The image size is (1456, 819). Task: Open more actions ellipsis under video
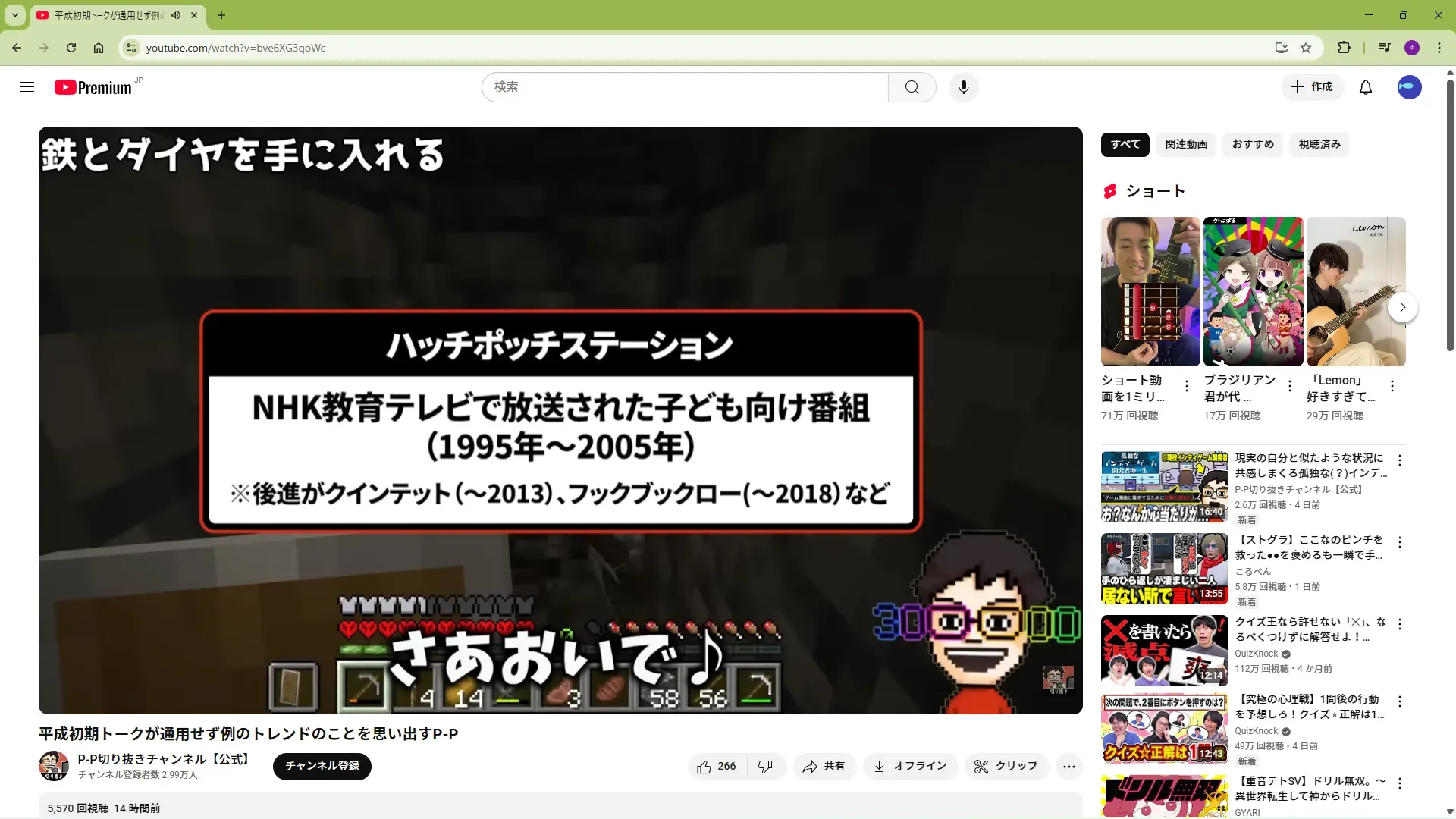pyautogui.click(x=1069, y=767)
